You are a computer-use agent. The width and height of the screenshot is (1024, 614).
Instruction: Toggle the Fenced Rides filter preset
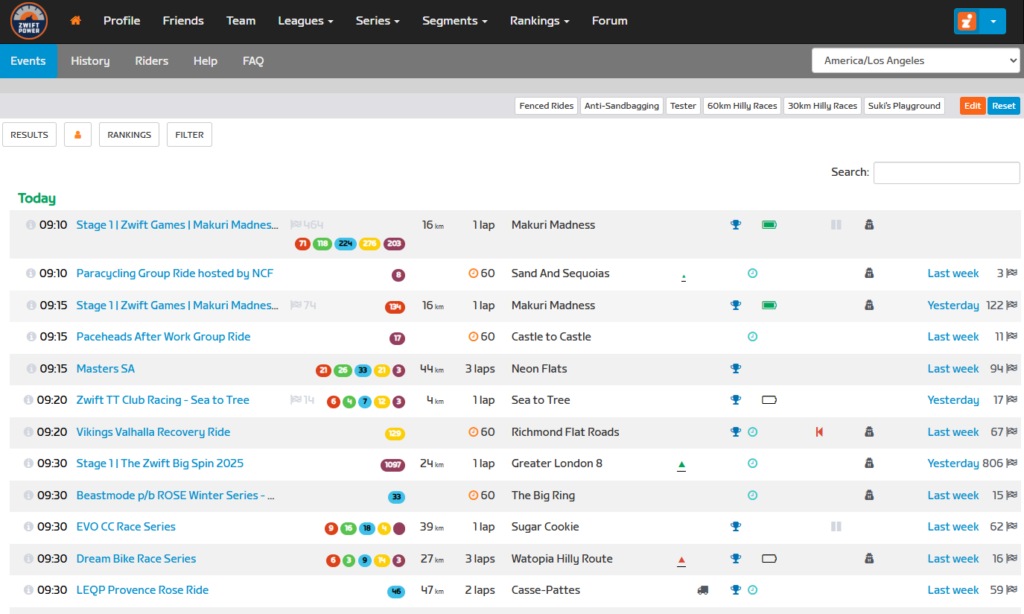point(547,106)
